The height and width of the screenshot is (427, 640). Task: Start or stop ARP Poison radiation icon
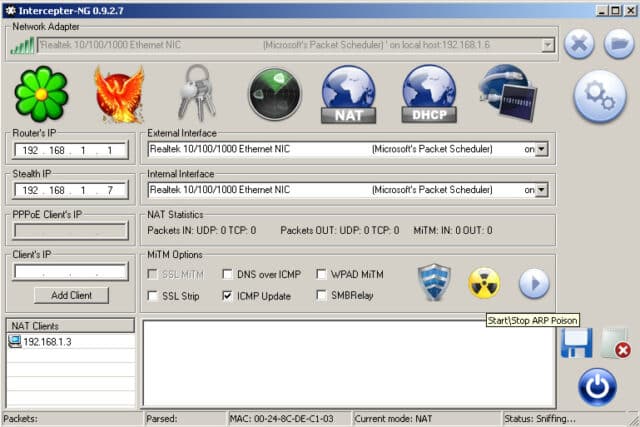click(x=484, y=283)
